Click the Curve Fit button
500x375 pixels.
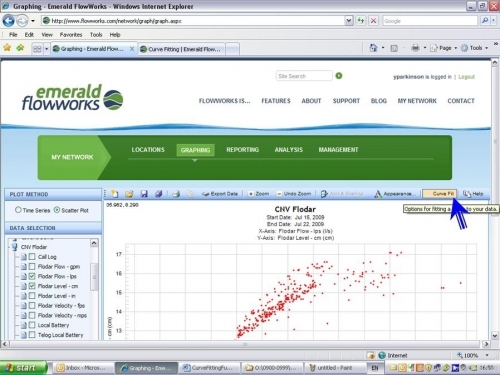pos(440,194)
